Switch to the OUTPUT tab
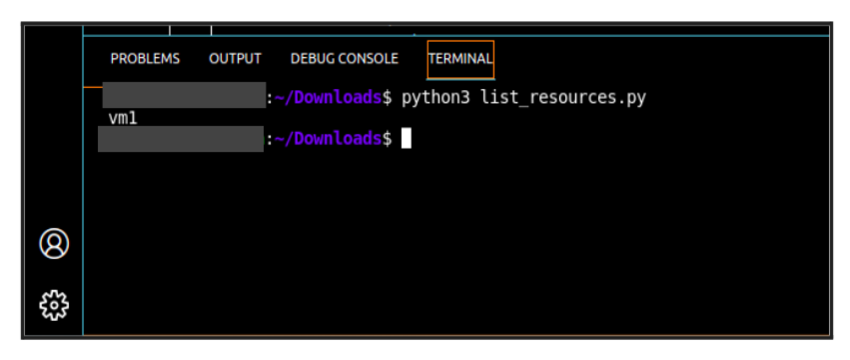 click(235, 59)
